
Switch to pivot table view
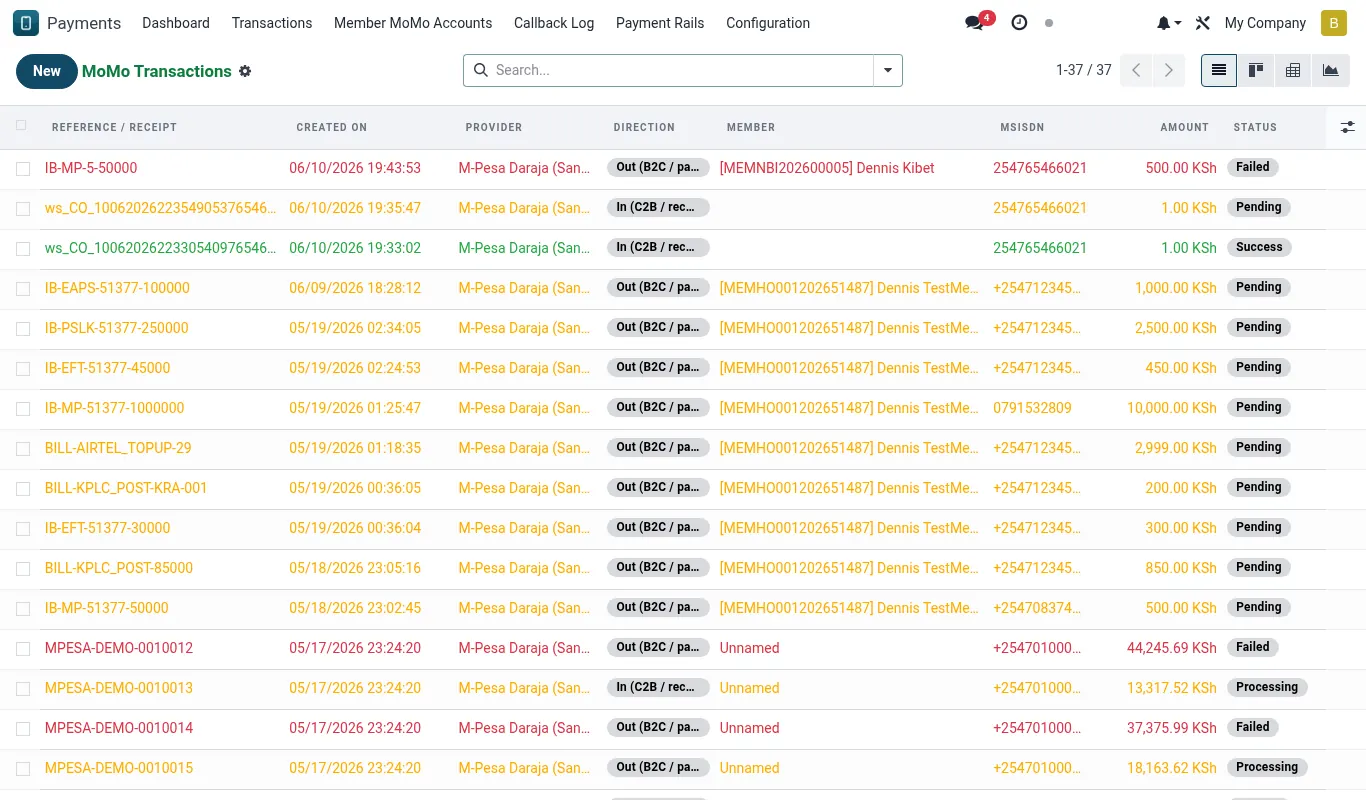[x=1293, y=70]
